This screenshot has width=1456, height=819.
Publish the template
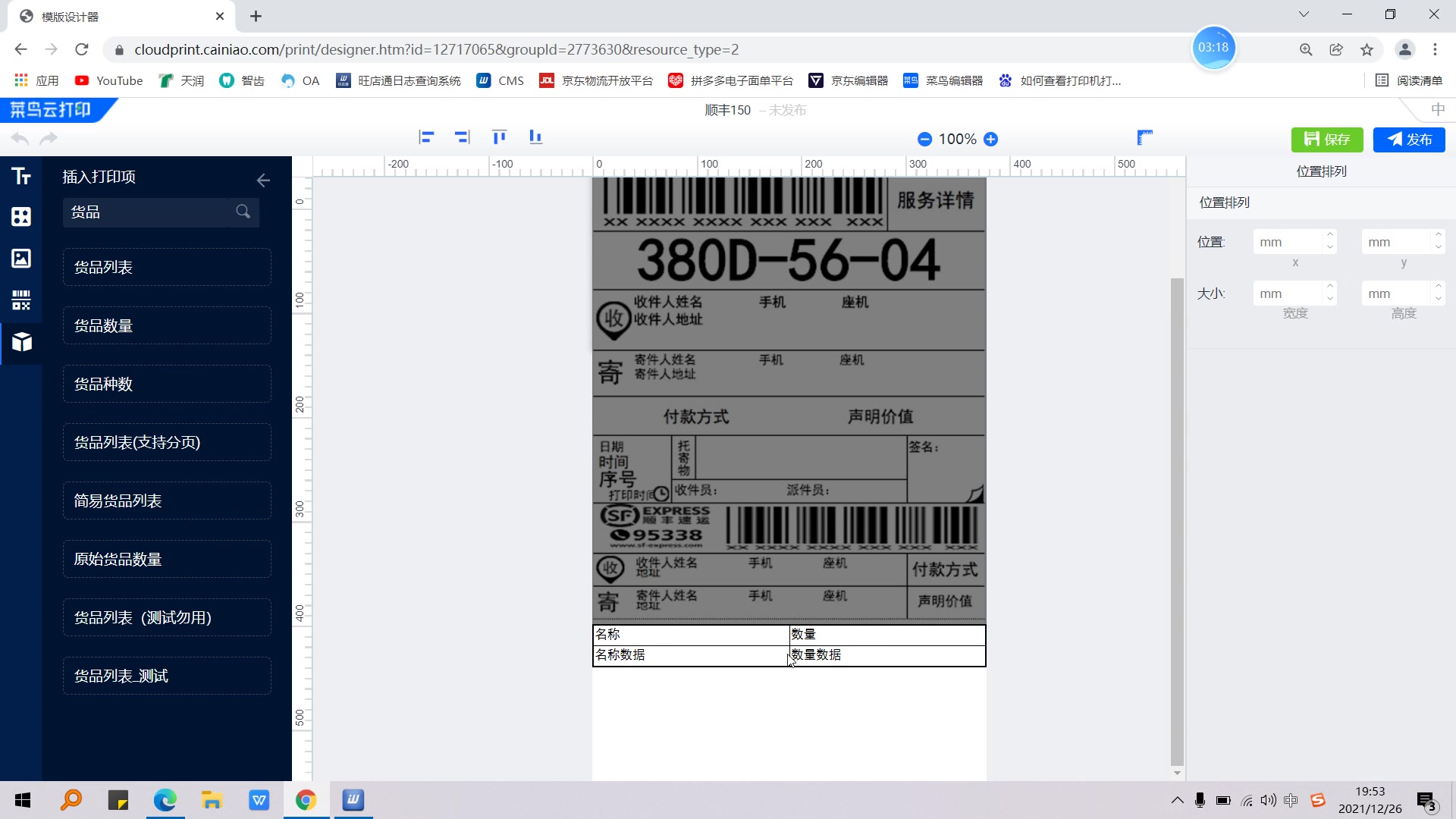coord(1409,140)
